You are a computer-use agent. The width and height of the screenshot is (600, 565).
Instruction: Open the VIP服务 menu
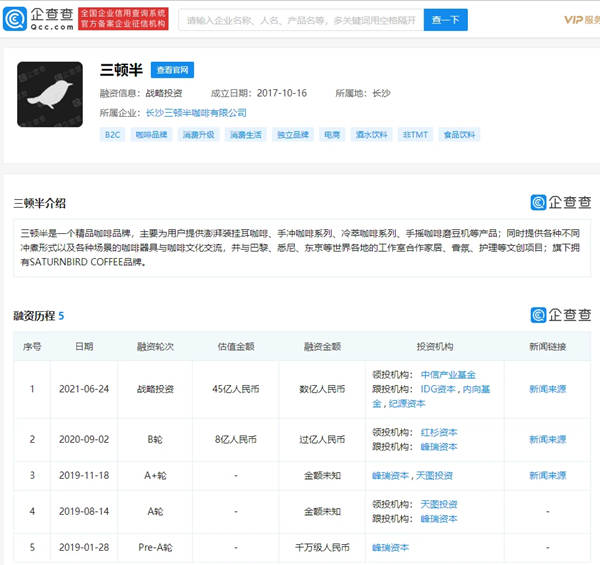[x=580, y=19]
